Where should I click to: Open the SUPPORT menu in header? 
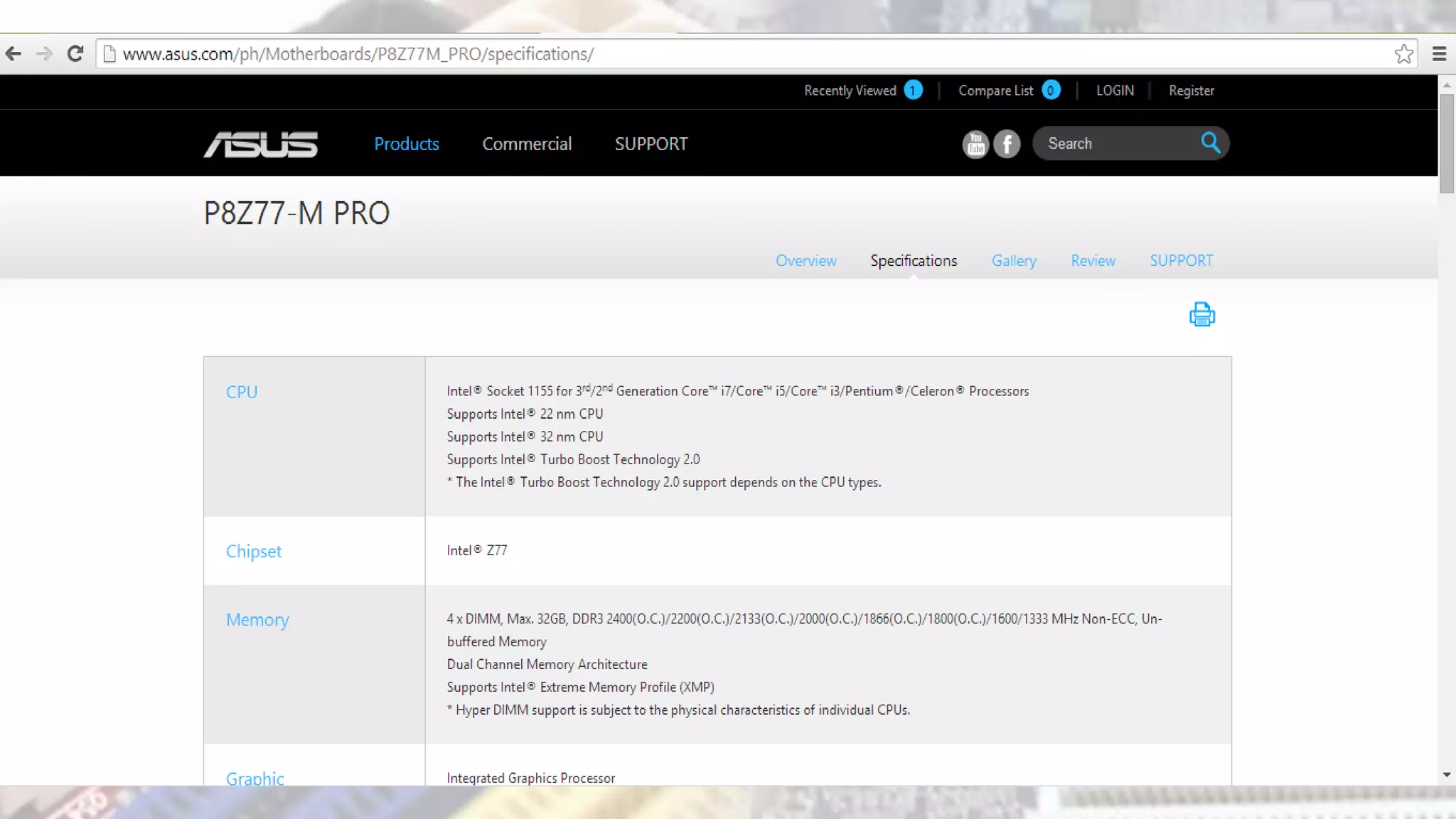click(651, 144)
